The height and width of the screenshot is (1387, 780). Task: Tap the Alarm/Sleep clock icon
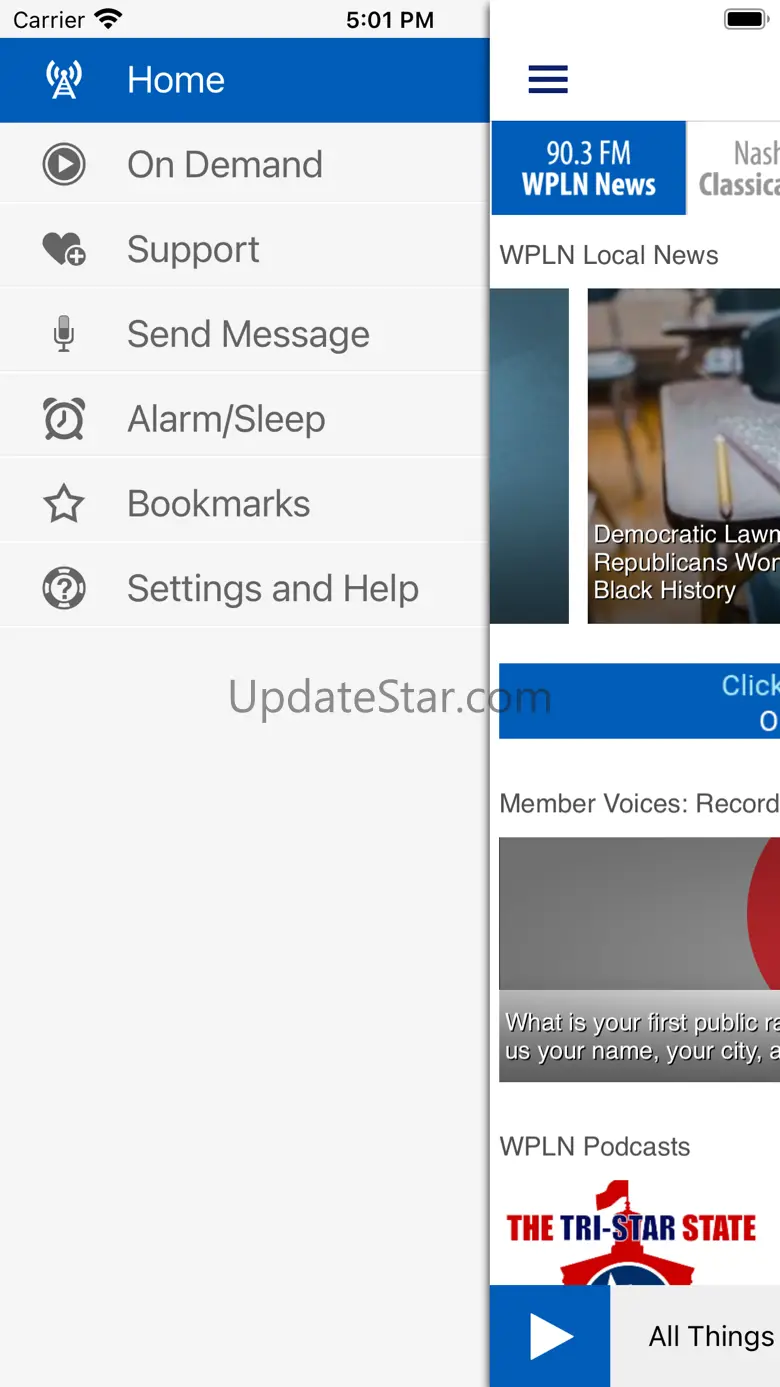(x=64, y=419)
